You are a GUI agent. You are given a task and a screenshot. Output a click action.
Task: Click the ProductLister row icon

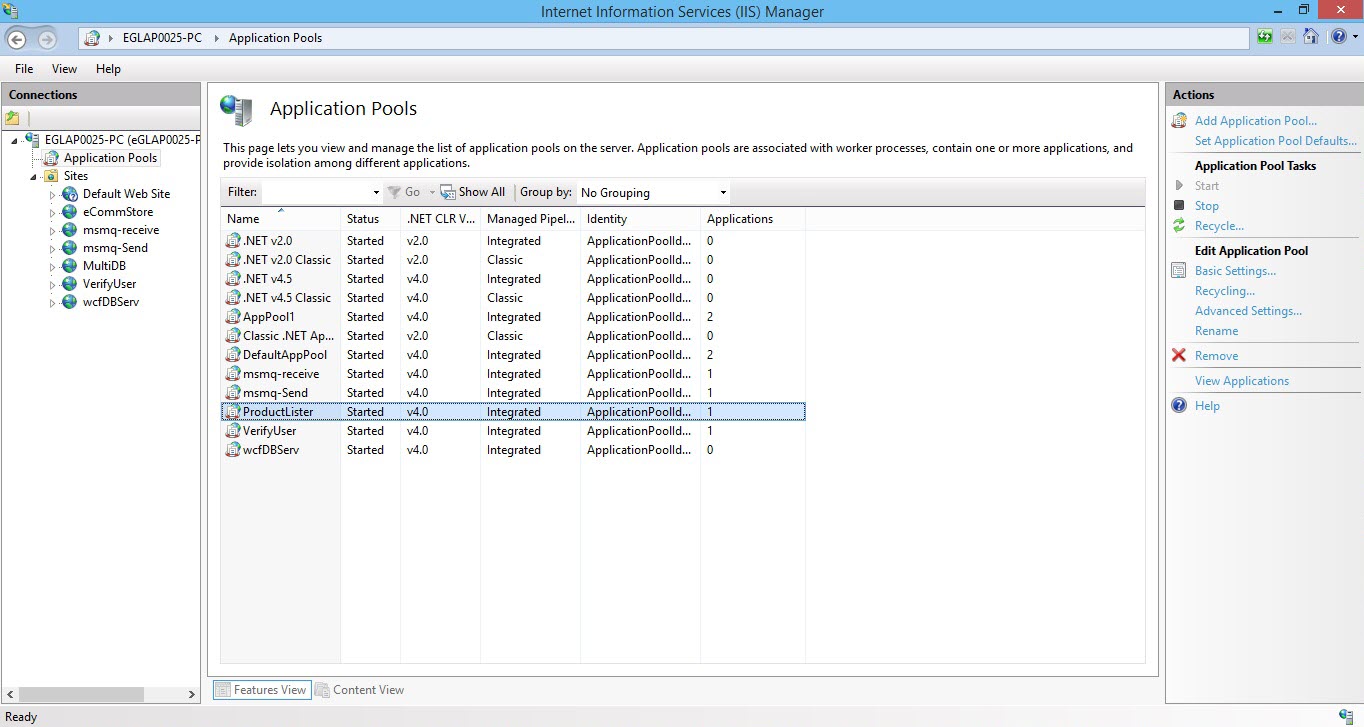pyautogui.click(x=233, y=412)
